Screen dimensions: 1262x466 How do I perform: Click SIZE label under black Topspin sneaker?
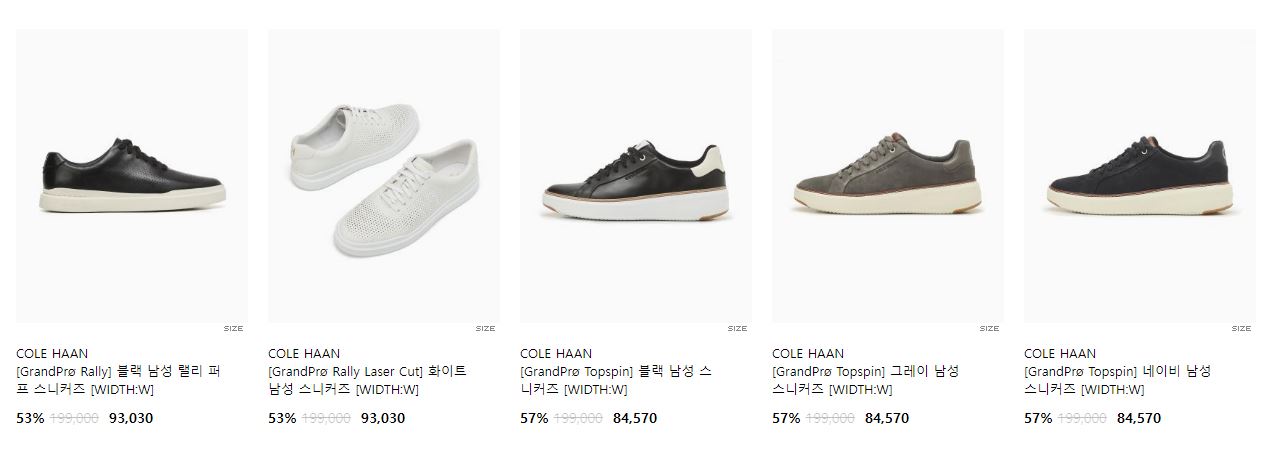pyautogui.click(x=737, y=328)
